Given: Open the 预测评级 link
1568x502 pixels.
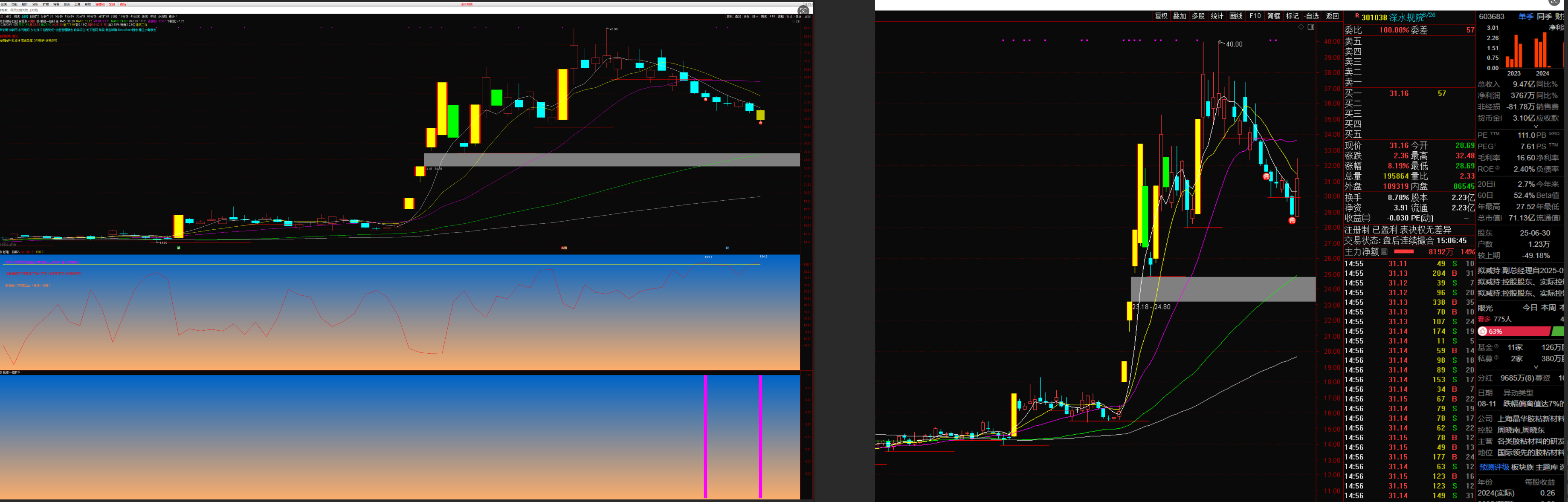Looking at the screenshot, I should [1494, 467].
